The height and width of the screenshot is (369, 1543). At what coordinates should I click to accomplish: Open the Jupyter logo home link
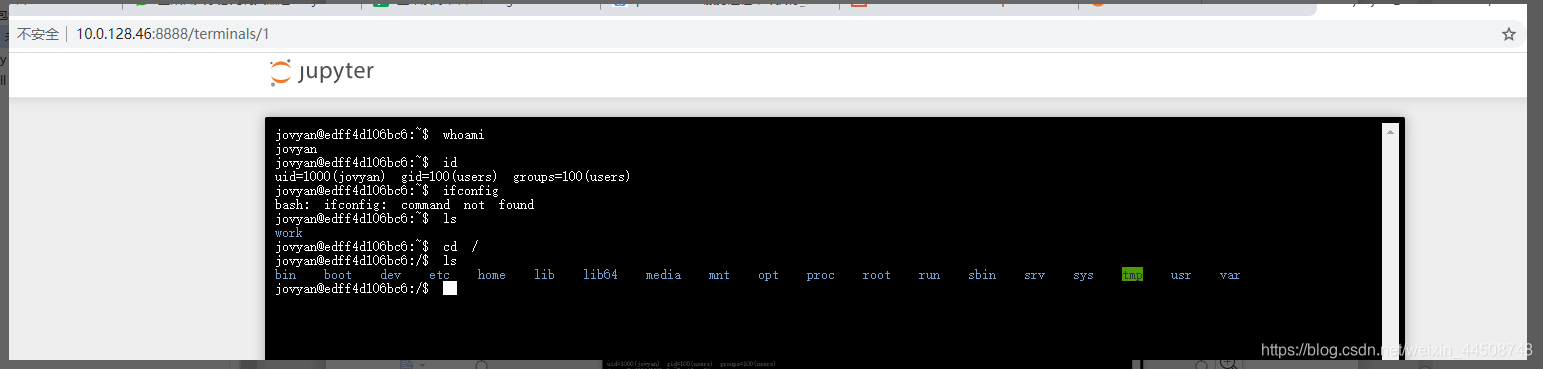322,73
